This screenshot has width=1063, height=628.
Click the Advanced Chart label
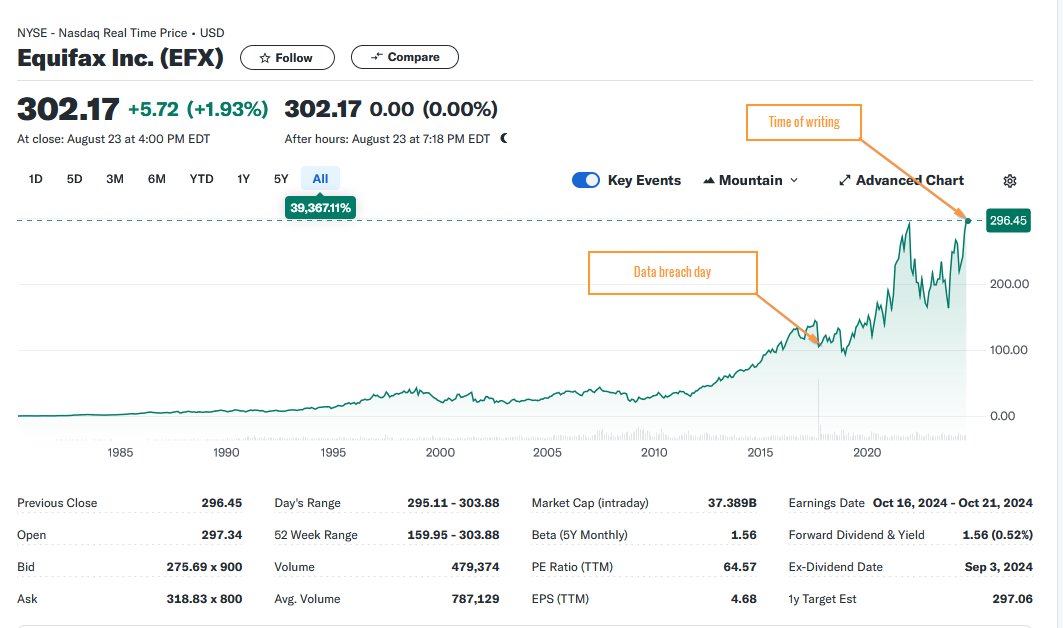pyautogui.click(x=910, y=180)
